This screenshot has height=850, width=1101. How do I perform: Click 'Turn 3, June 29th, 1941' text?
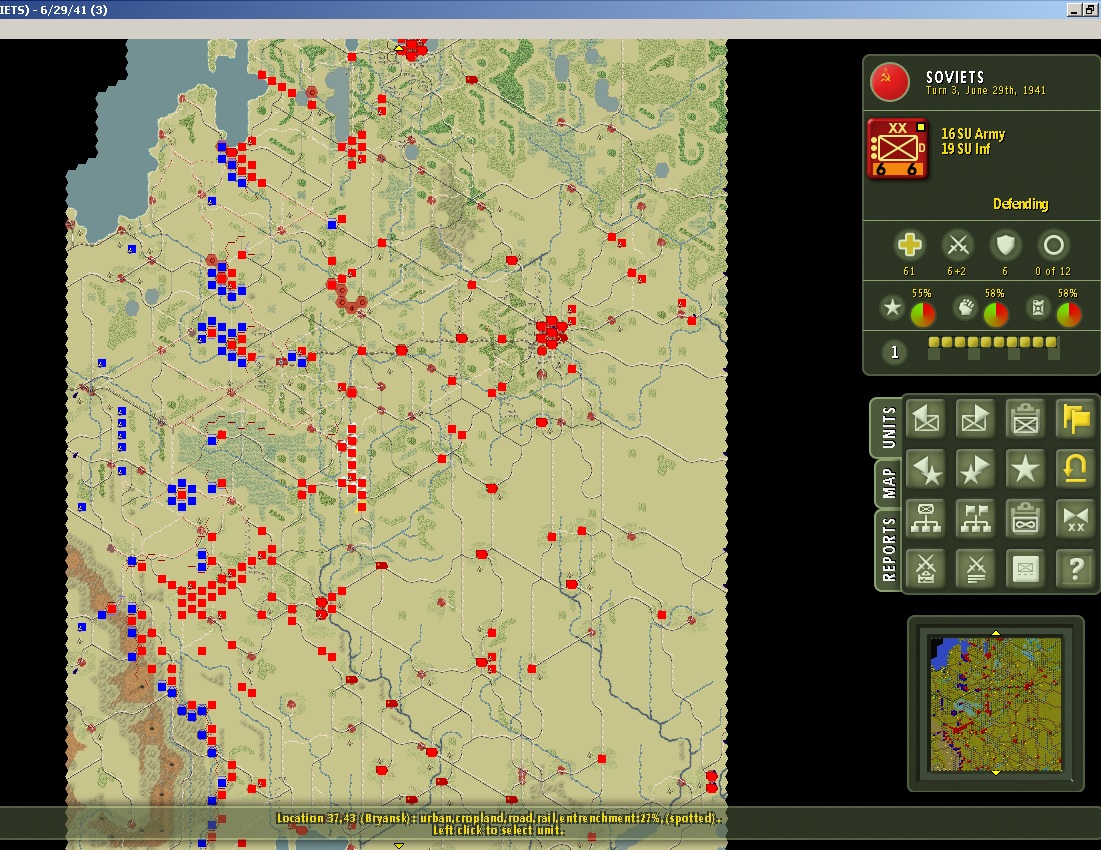985,91
